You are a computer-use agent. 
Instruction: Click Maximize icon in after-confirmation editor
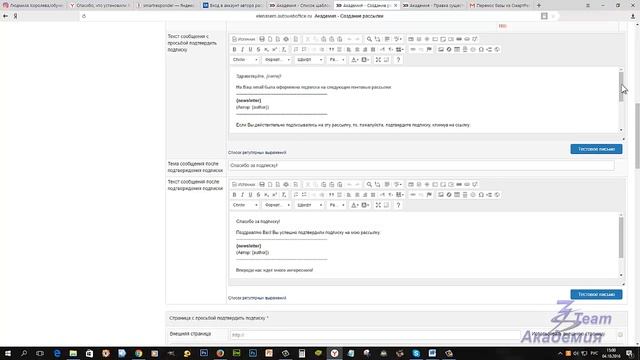pos(378,205)
